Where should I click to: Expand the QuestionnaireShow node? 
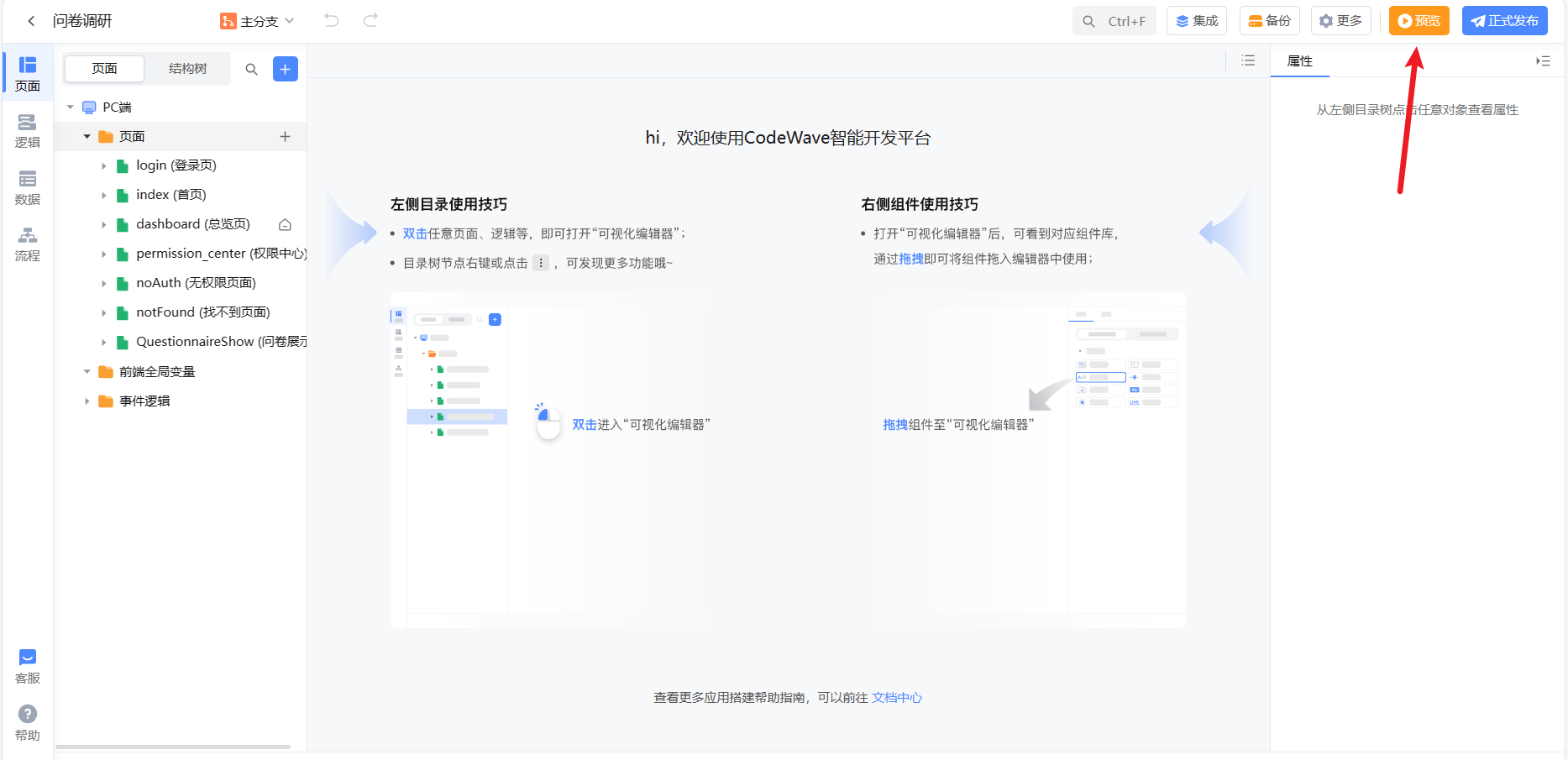(x=104, y=343)
